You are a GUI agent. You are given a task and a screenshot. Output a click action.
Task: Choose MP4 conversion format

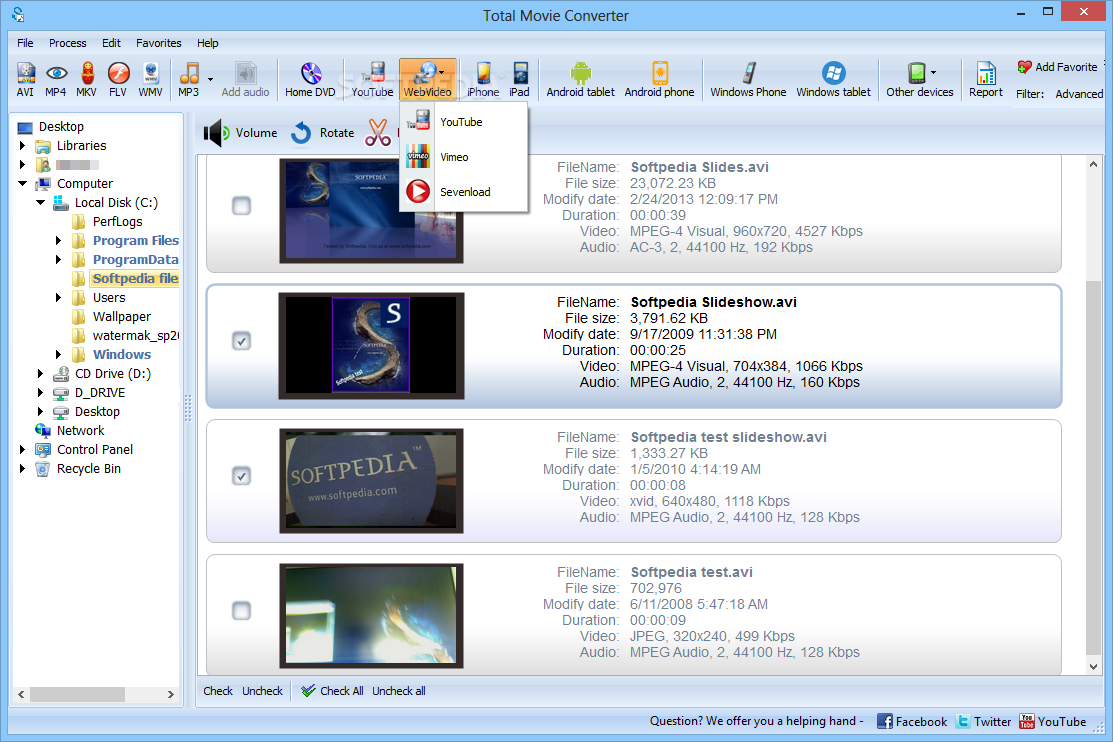click(55, 79)
